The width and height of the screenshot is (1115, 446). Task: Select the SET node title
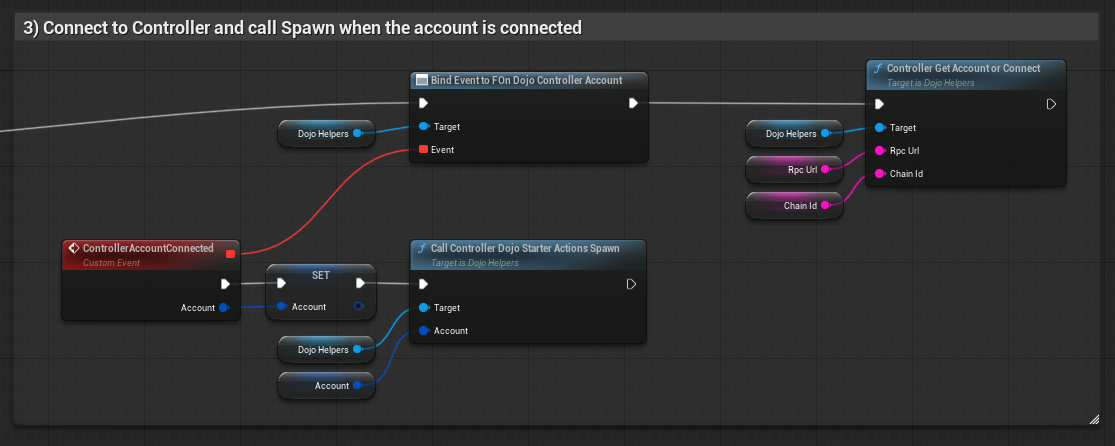[320, 274]
